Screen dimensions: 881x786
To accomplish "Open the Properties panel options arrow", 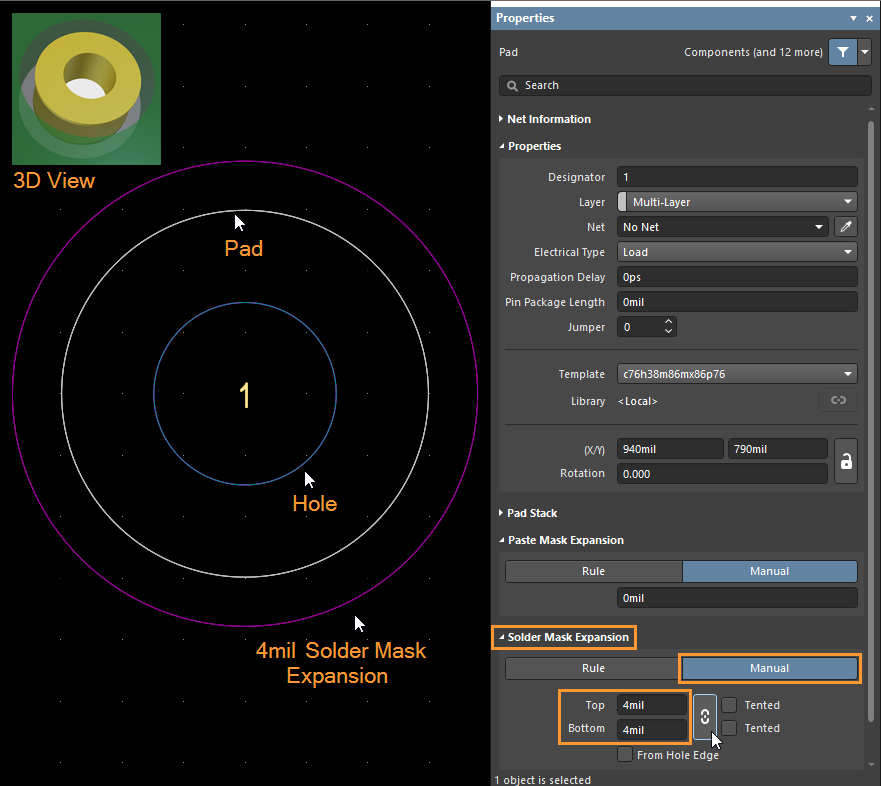I will click(x=853, y=18).
